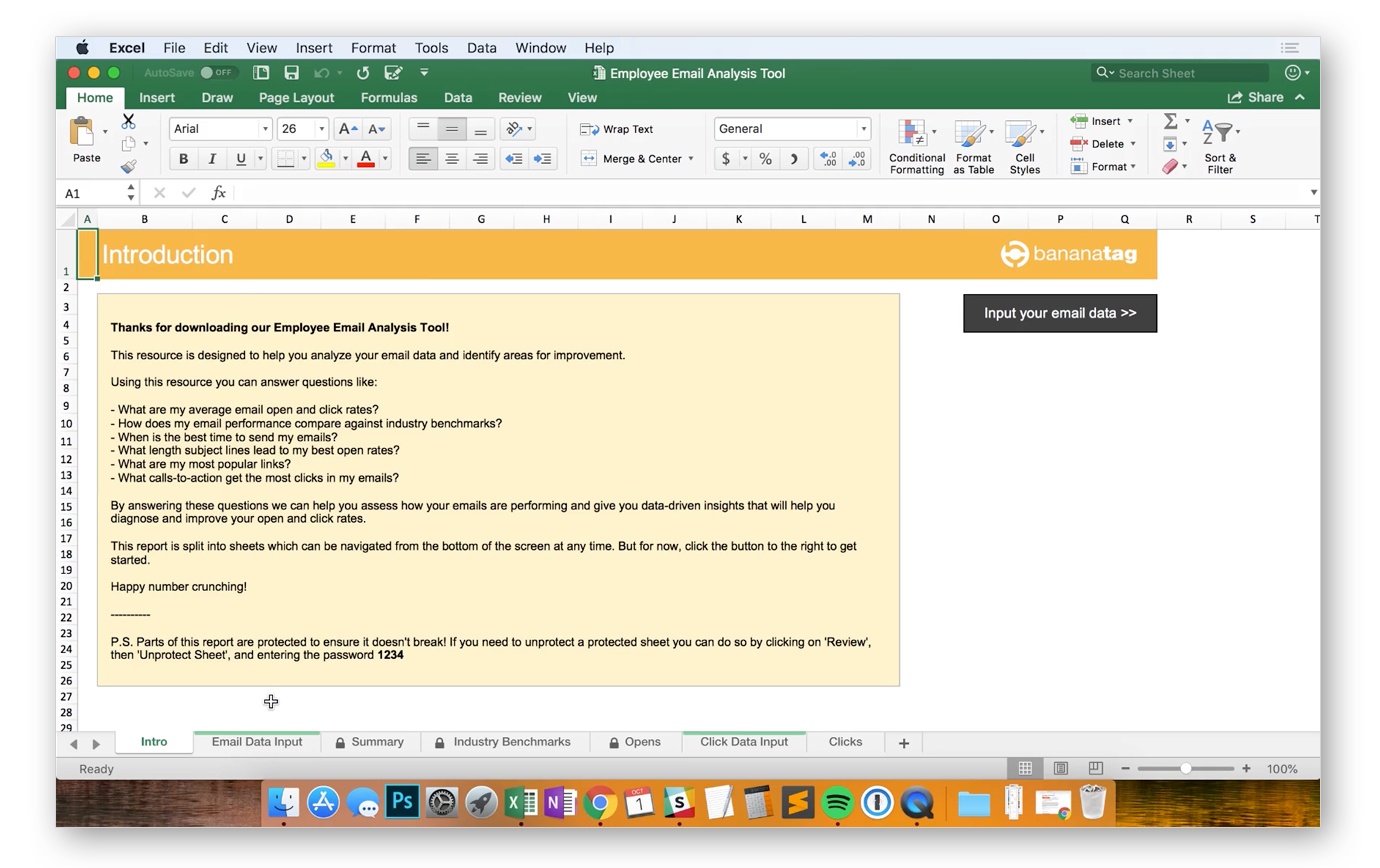Click the AutoSum sigma icon
This screenshot has height=868, width=1380.
pos(1170,121)
